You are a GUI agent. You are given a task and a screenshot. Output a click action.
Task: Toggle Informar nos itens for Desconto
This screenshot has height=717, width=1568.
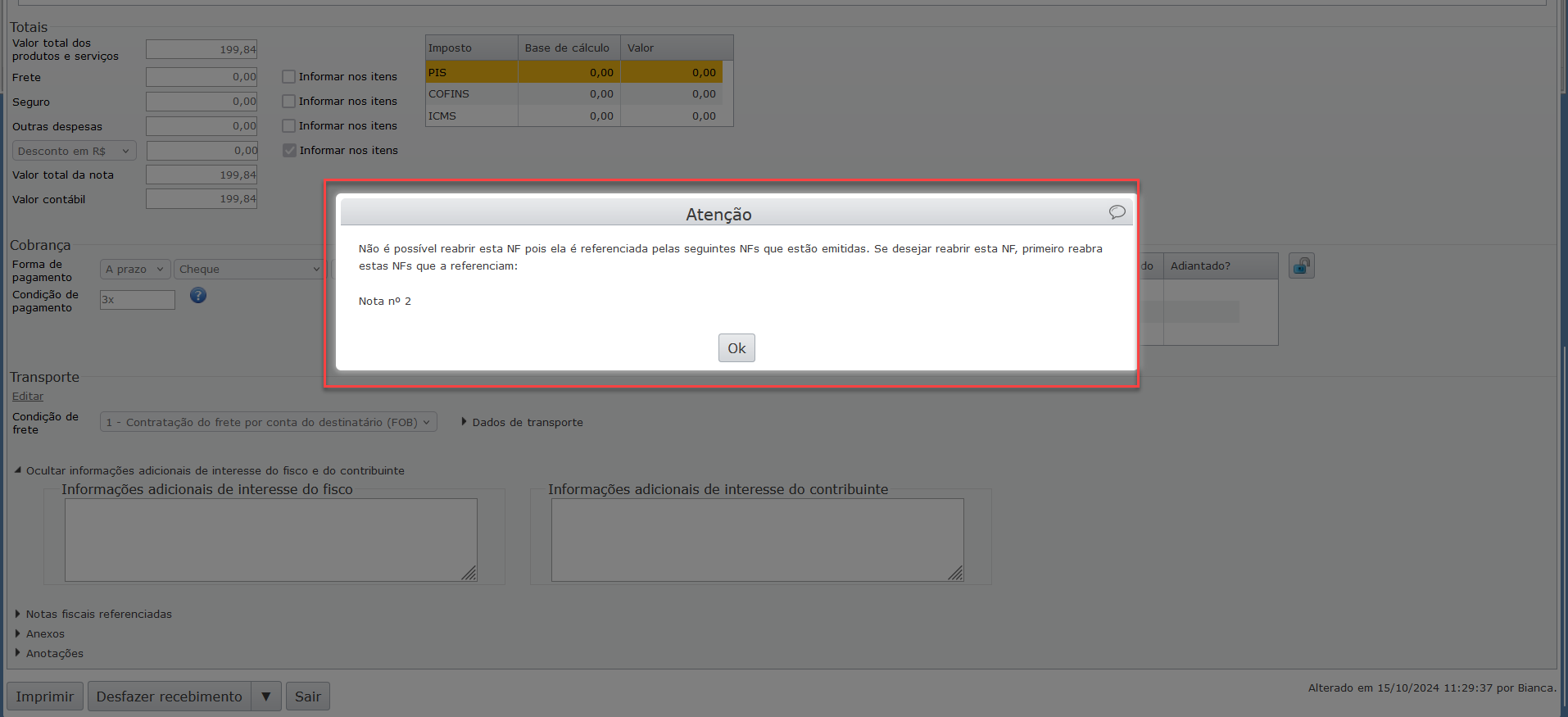coord(289,151)
